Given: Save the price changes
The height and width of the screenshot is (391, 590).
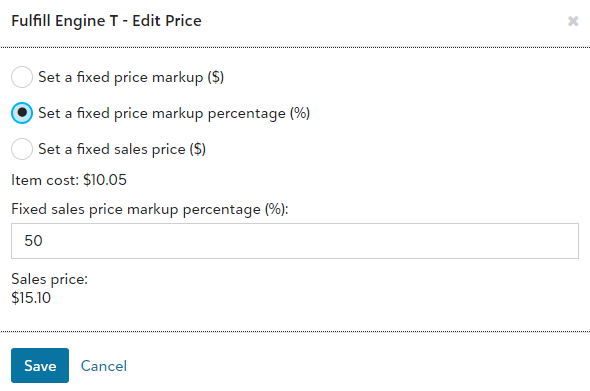Looking at the screenshot, I should pos(40,365).
